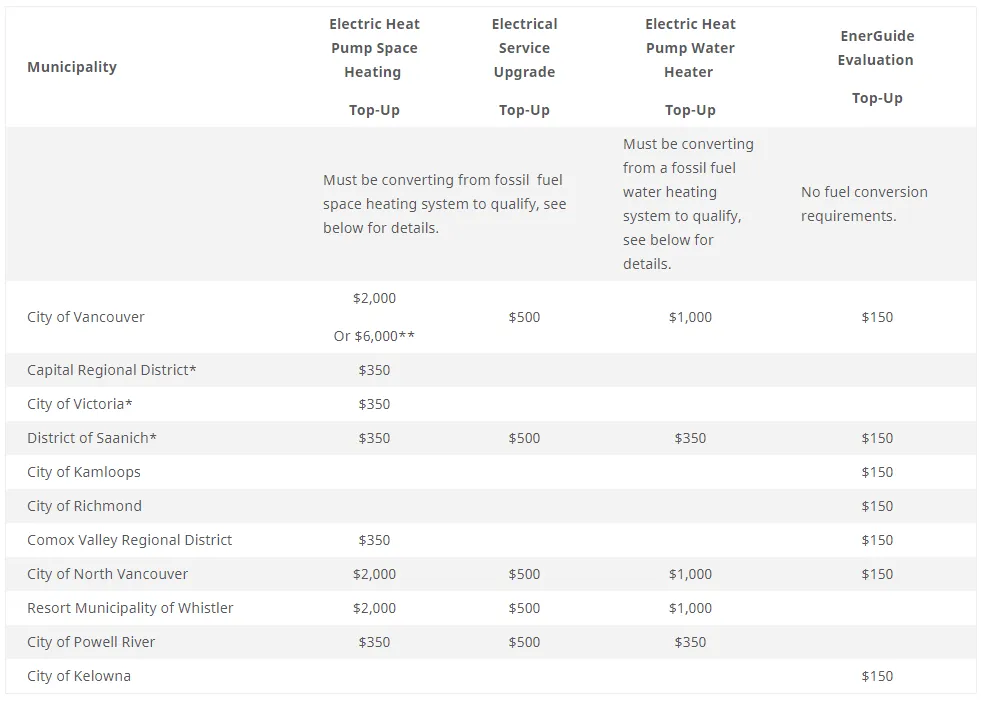Image resolution: width=984 pixels, height=703 pixels.
Task: Select the 'No fuel conversion requirements' note
Action: pyautogui.click(x=864, y=204)
